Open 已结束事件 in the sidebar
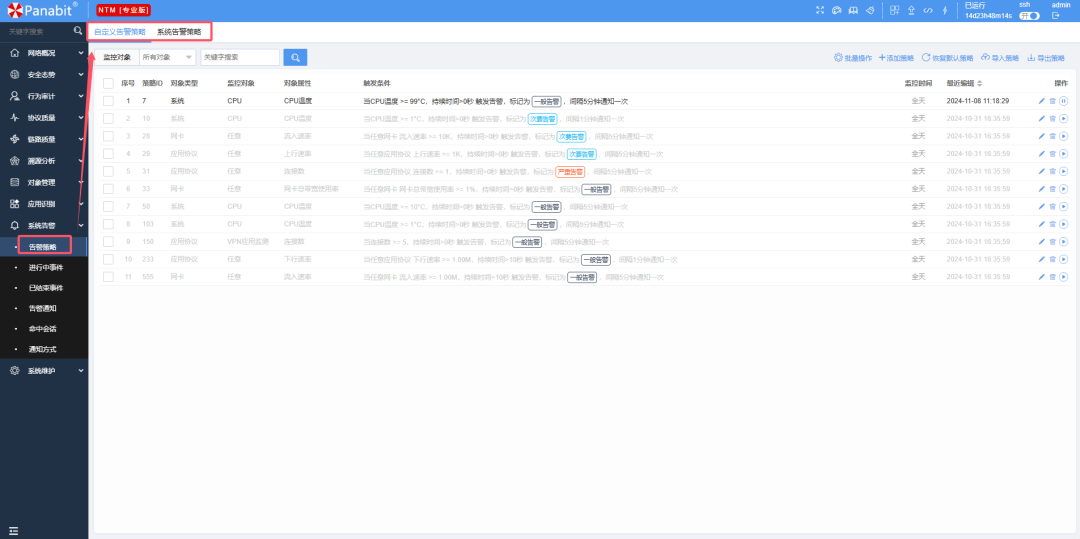This screenshot has height=539, width=1080. pyautogui.click(x=44, y=288)
